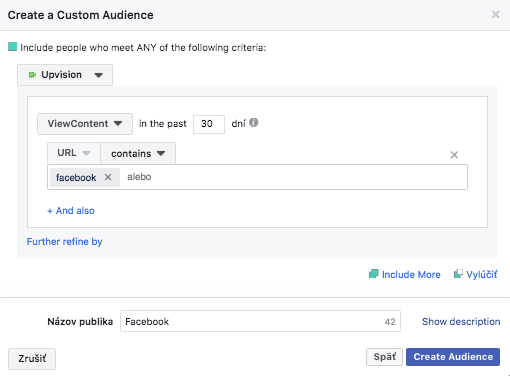Close the Create a Custom Audience dialog
Viewport: 510px width, 376px height.
pos(496,14)
